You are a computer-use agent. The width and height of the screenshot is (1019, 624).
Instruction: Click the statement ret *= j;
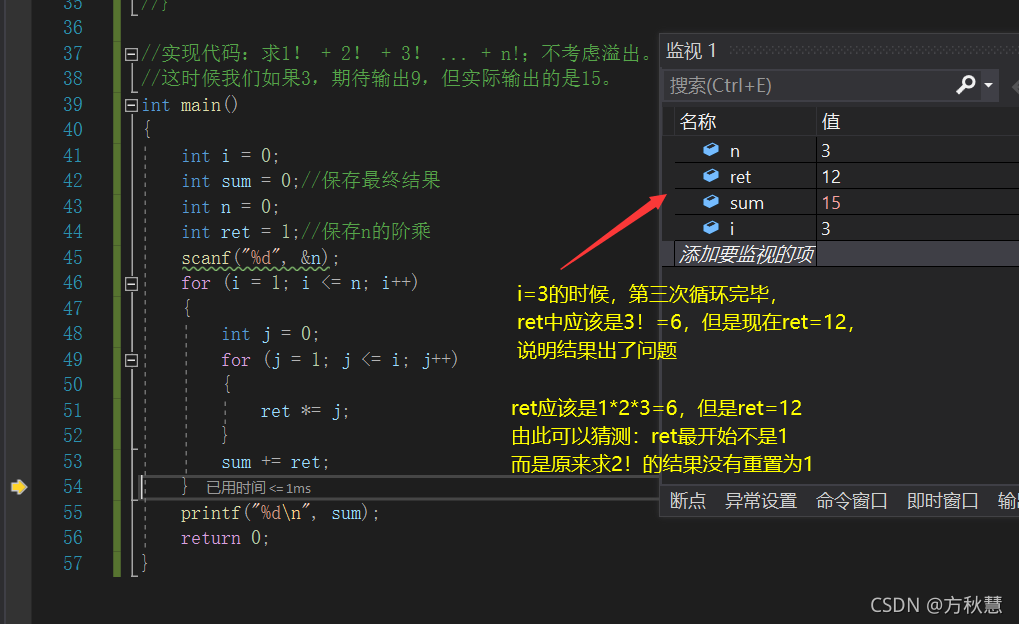point(305,411)
